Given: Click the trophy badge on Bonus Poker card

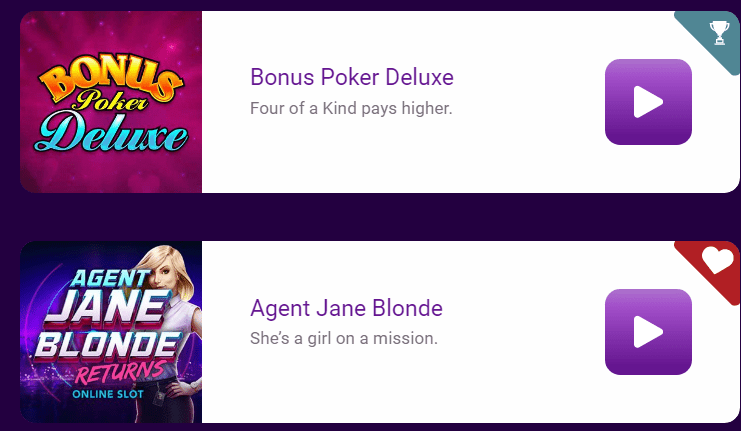Looking at the screenshot, I should 719,33.
